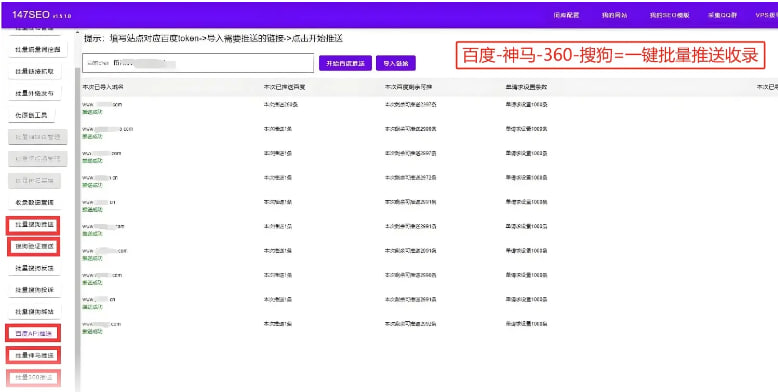Viewport: 778px width, 392px height.
Task: Open the first top navigation item ending in 配置
Action: 566,15
